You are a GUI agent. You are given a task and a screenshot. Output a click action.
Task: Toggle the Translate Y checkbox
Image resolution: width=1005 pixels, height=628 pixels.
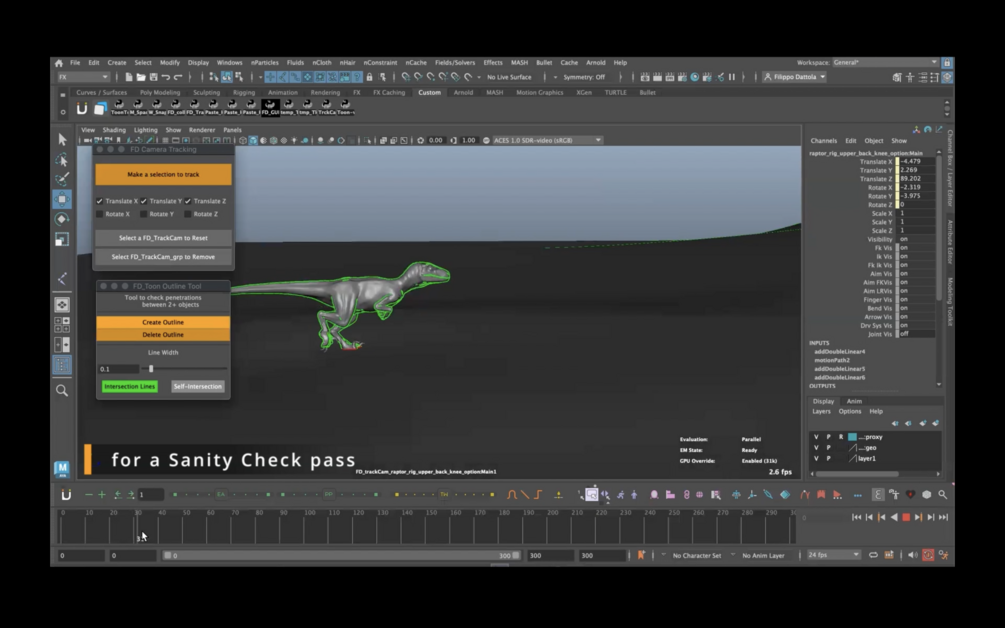coord(144,201)
